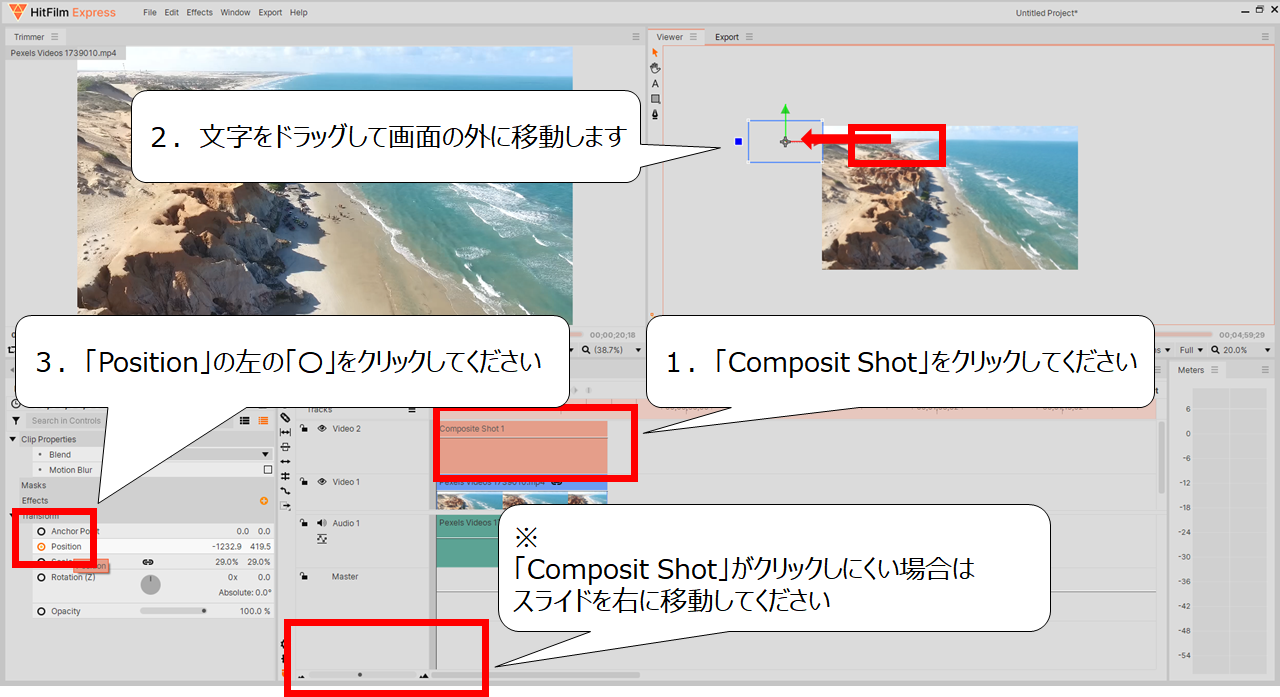Click the Rotation (Z) dial

click(150, 584)
